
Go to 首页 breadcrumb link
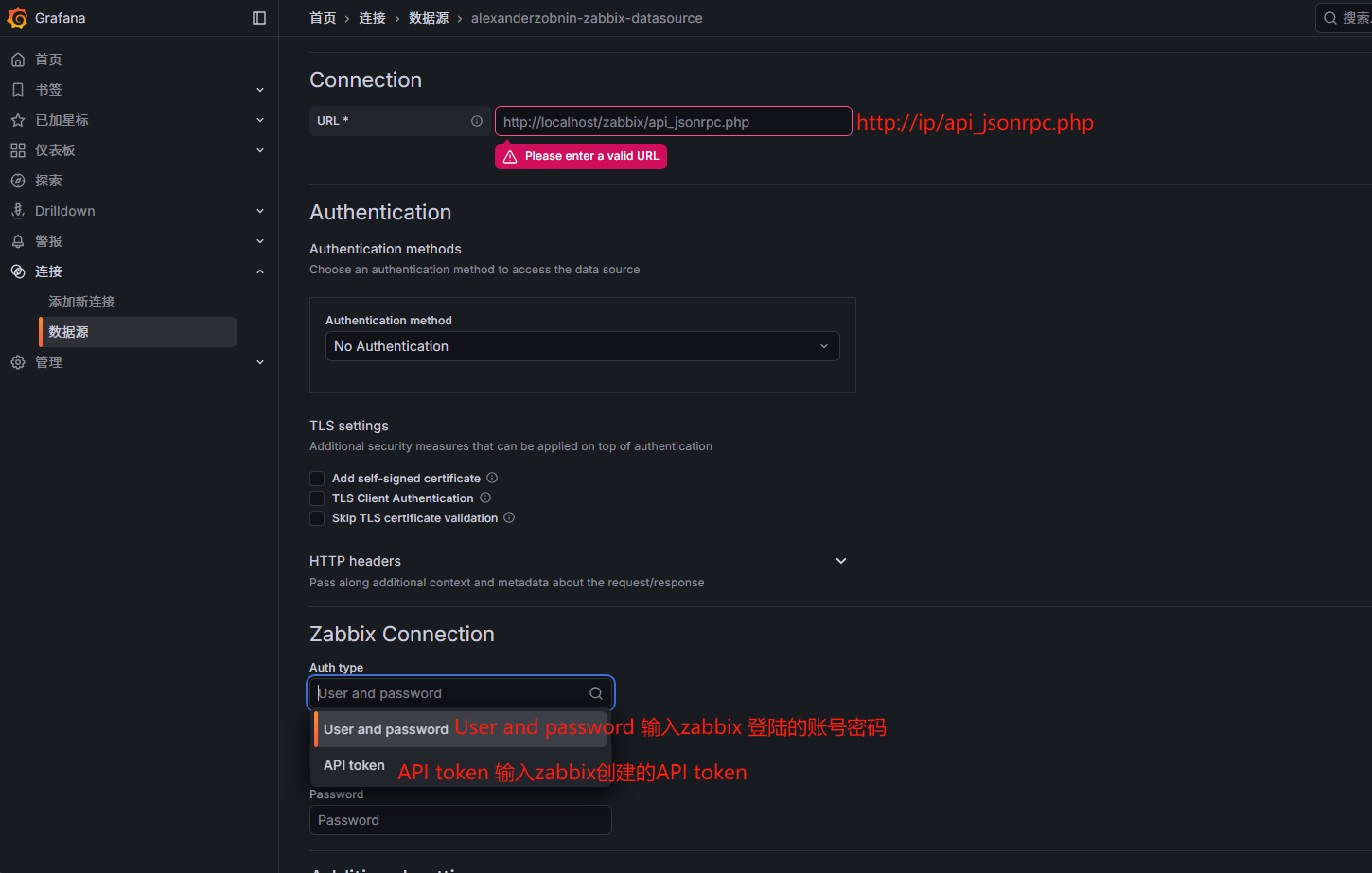(x=323, y=18)
